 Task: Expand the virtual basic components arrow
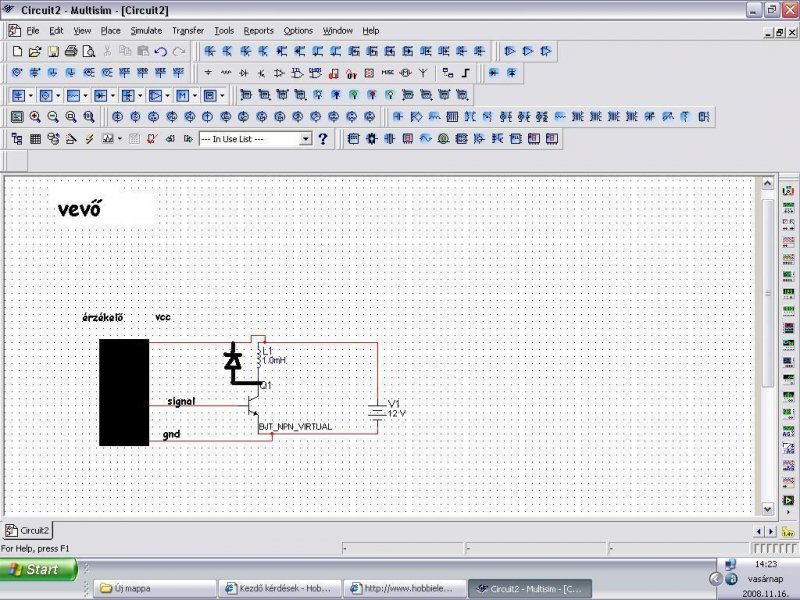point(85,95)
